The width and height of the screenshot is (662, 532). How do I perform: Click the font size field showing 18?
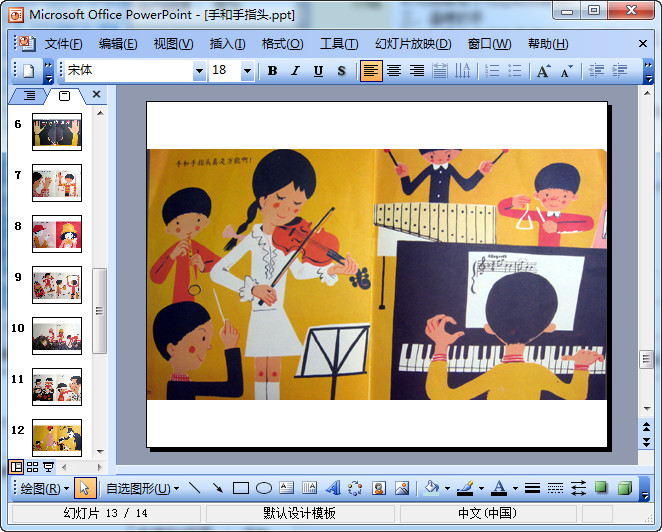pos(225,71)
